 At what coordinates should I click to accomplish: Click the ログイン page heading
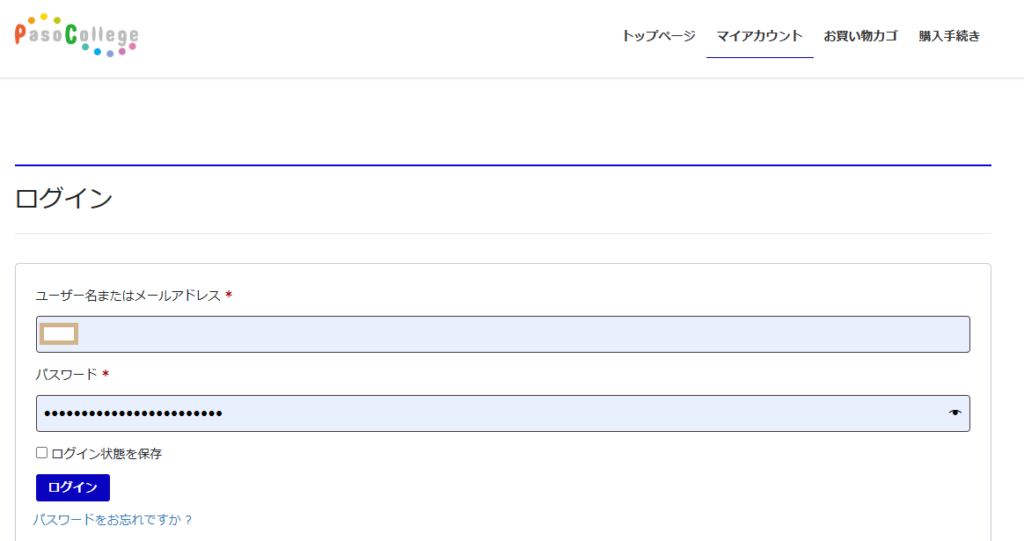tap(64, 198)
